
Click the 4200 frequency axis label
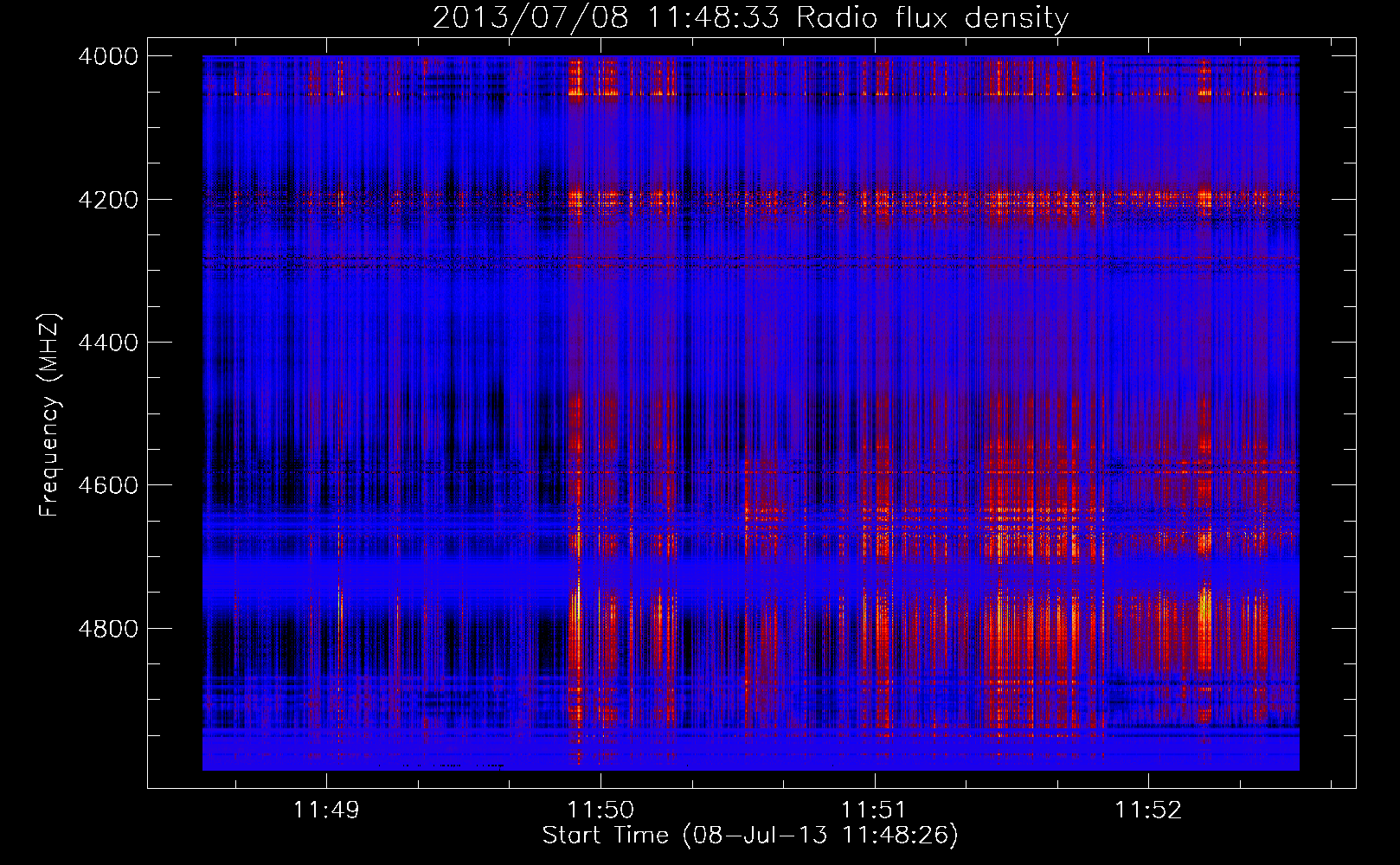point(108,200)
